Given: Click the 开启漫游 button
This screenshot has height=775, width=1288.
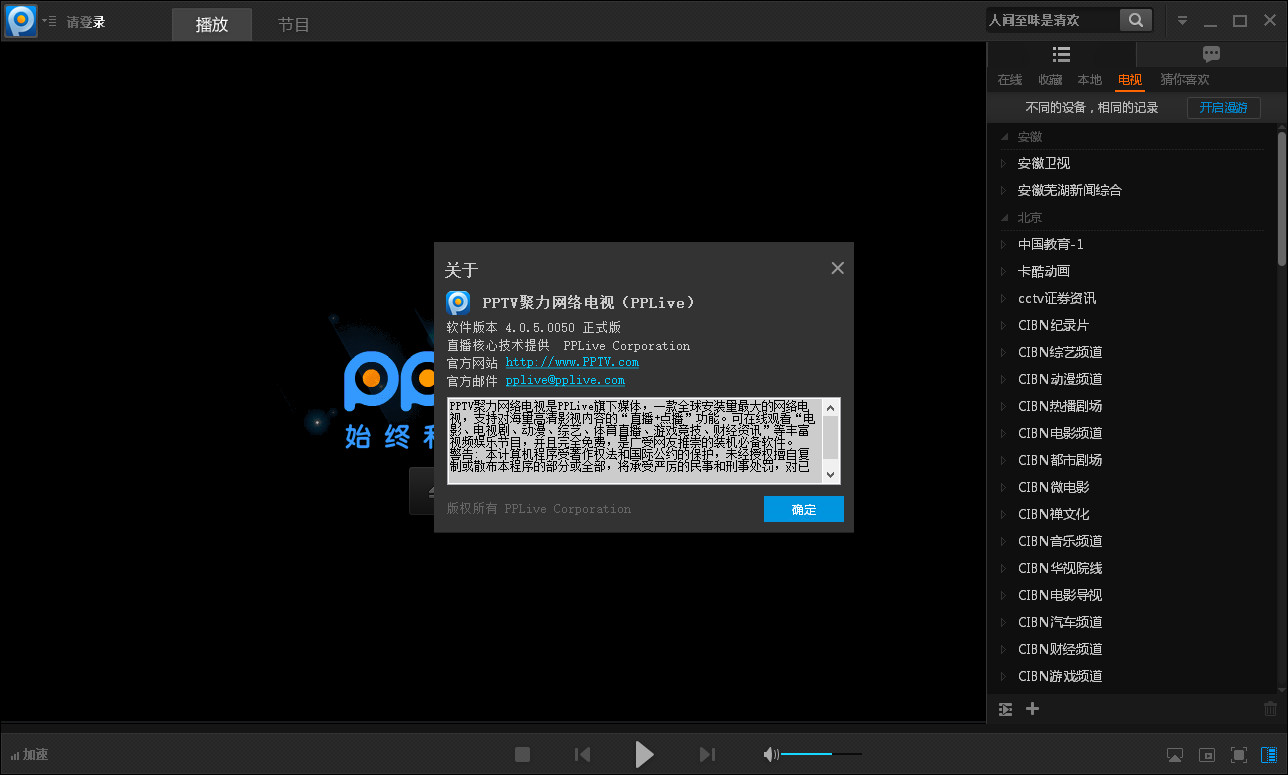Looking at the screenshot, I should pyautogui.click(x=1224, y=107).
